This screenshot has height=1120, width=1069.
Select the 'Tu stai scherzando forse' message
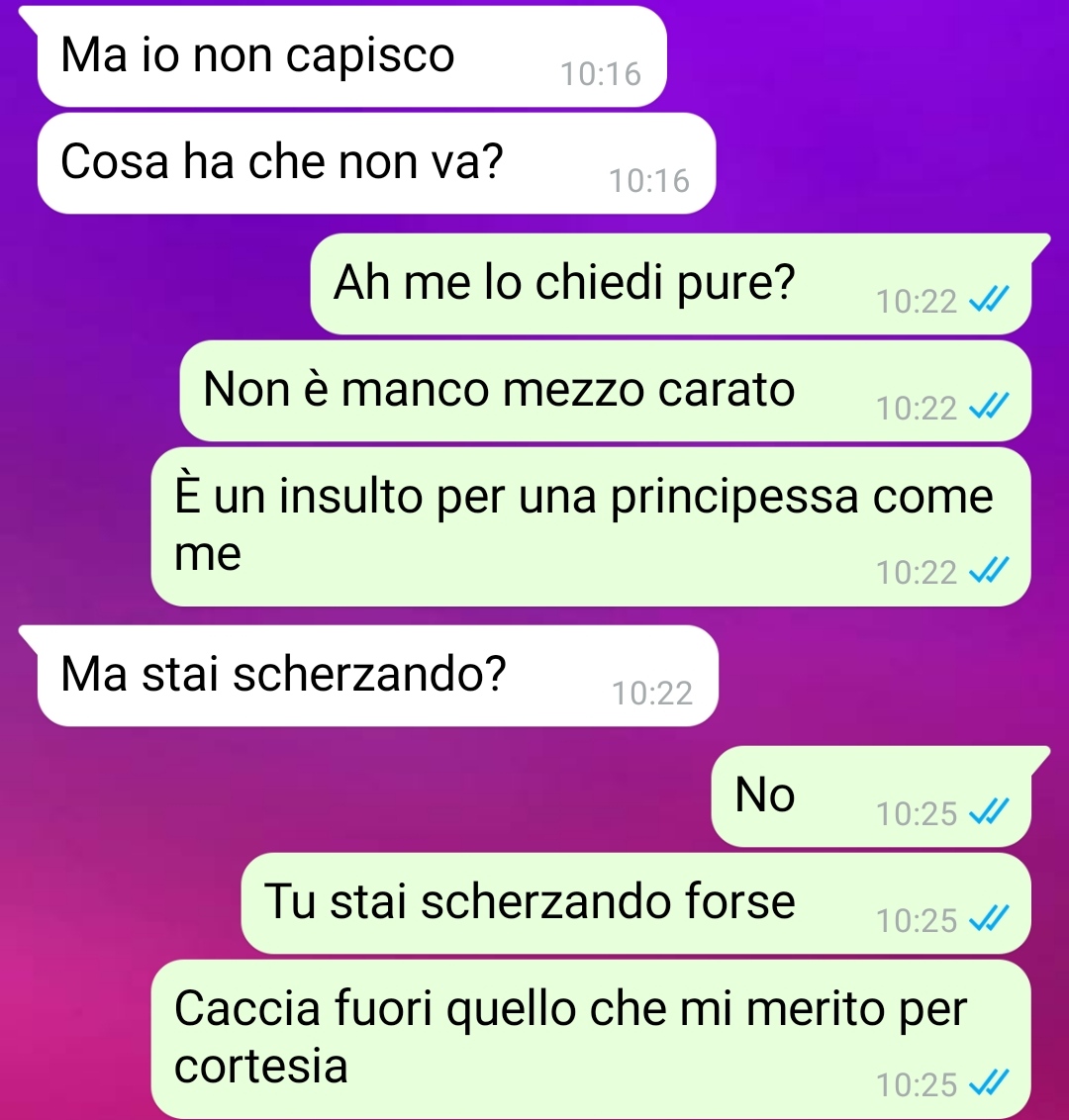tap(636, 903)
